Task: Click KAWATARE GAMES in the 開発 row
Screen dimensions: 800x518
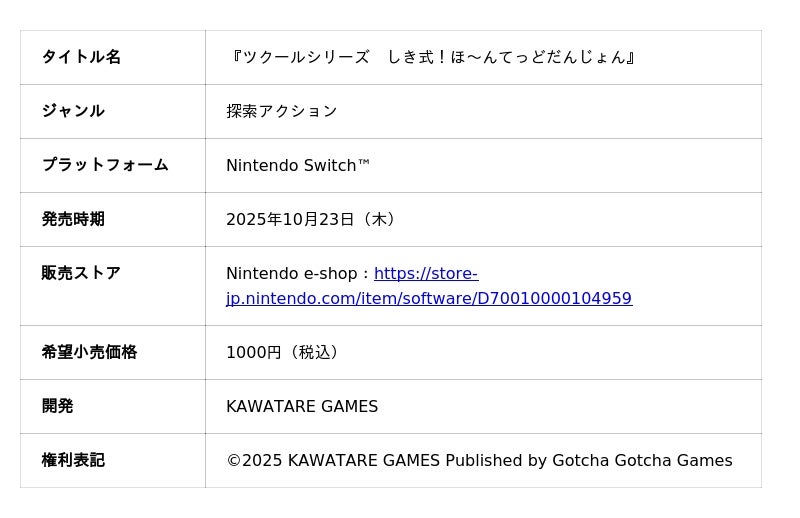Action: [302, 406]
